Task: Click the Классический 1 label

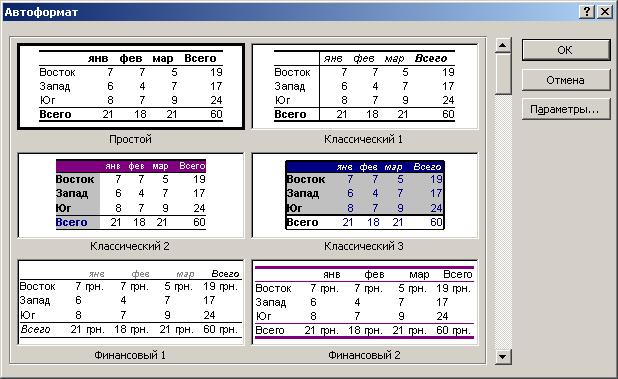Action: click(363, 139)
